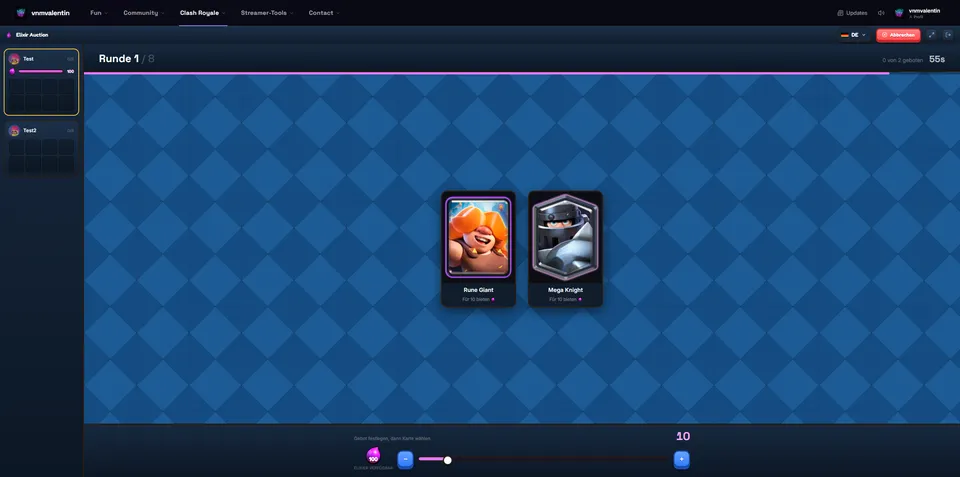Toggle fullscreen with the arrows icon
Viewport: 960px width, 477px height.
pyautogui.click(x=931, y=35)
